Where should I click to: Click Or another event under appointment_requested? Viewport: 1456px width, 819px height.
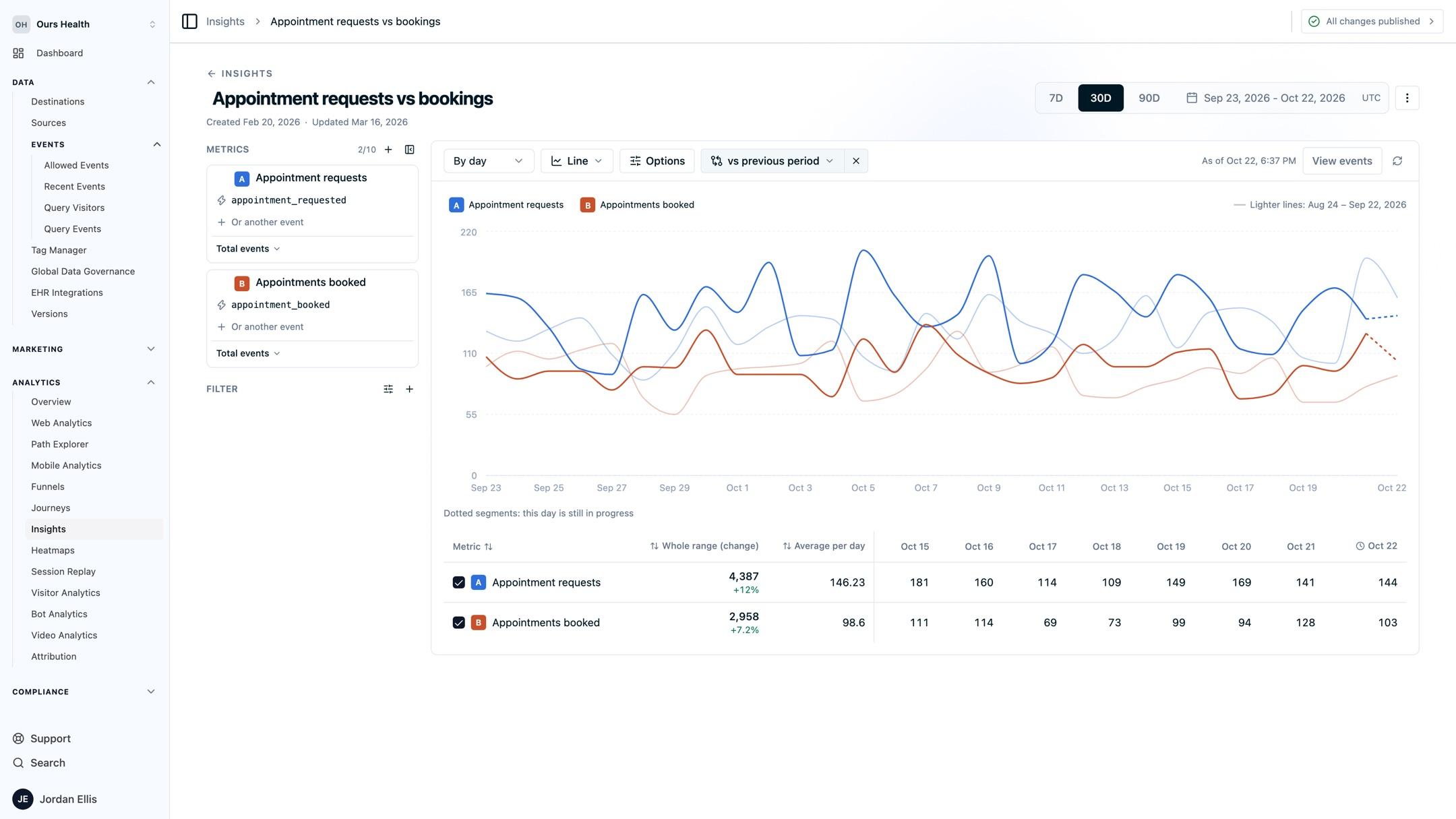click(x=260, y=222)
